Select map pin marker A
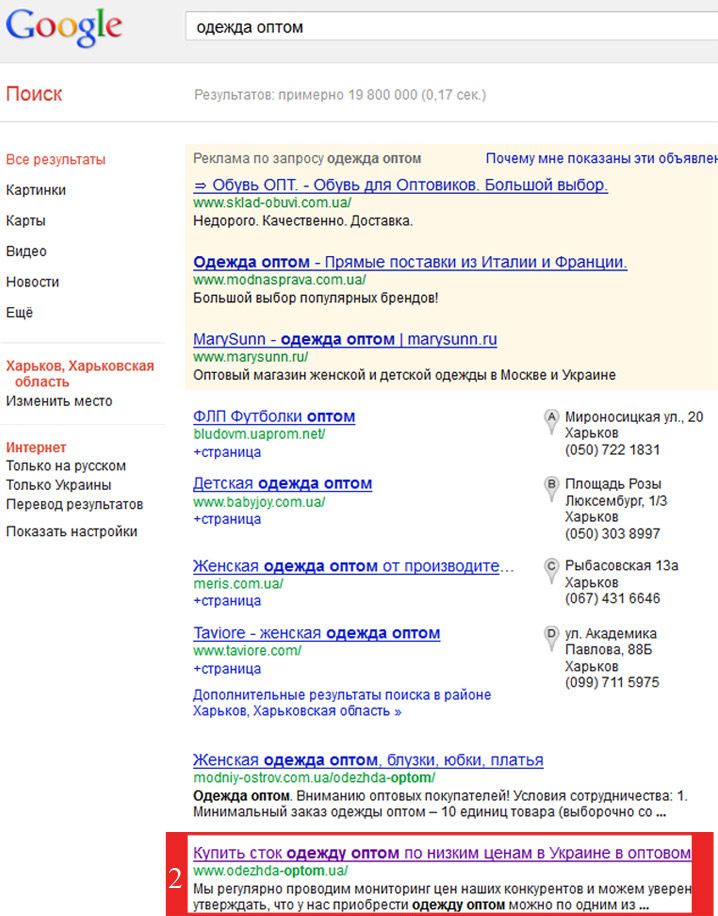Viewport: 718px width, 916px height. point(550,421)
